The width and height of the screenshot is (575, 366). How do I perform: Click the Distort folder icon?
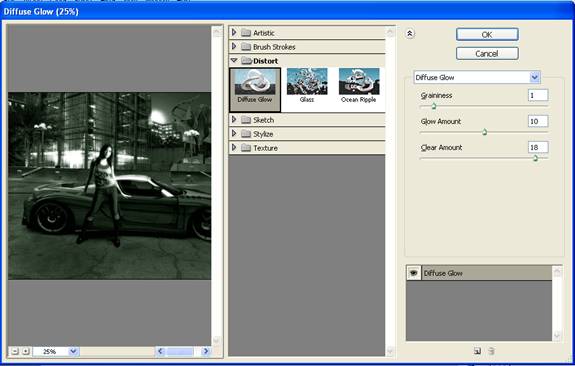coord(246,61)
